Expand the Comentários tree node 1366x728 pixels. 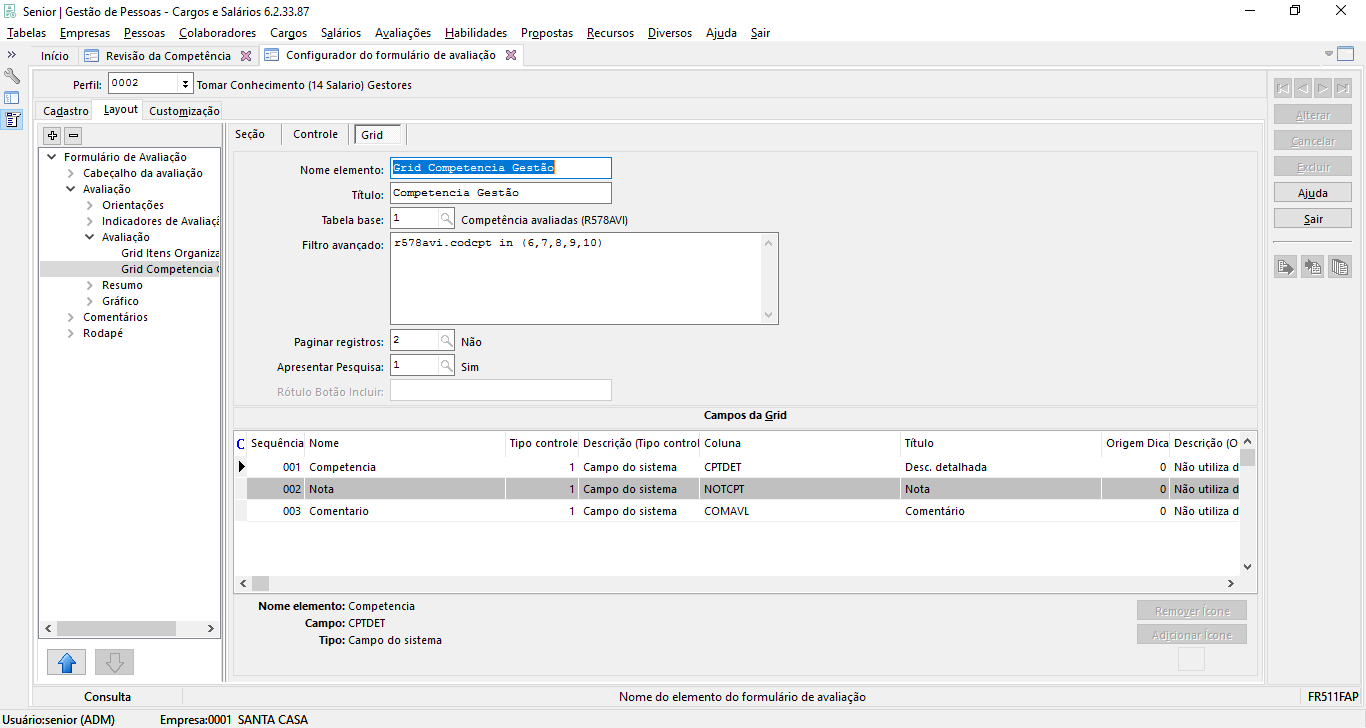coord(71,317)
